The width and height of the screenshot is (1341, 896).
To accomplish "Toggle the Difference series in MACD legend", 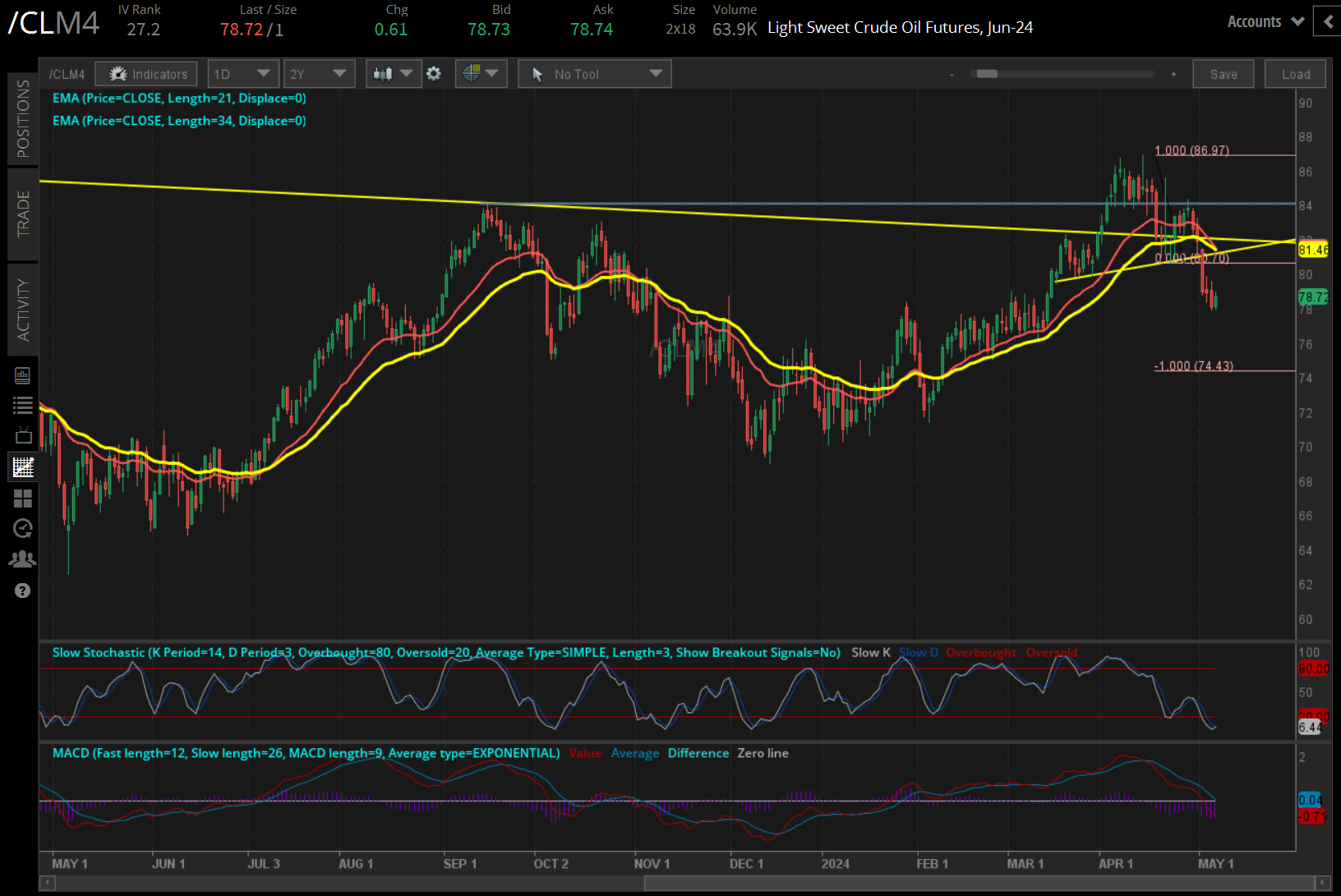I will 698,753.
